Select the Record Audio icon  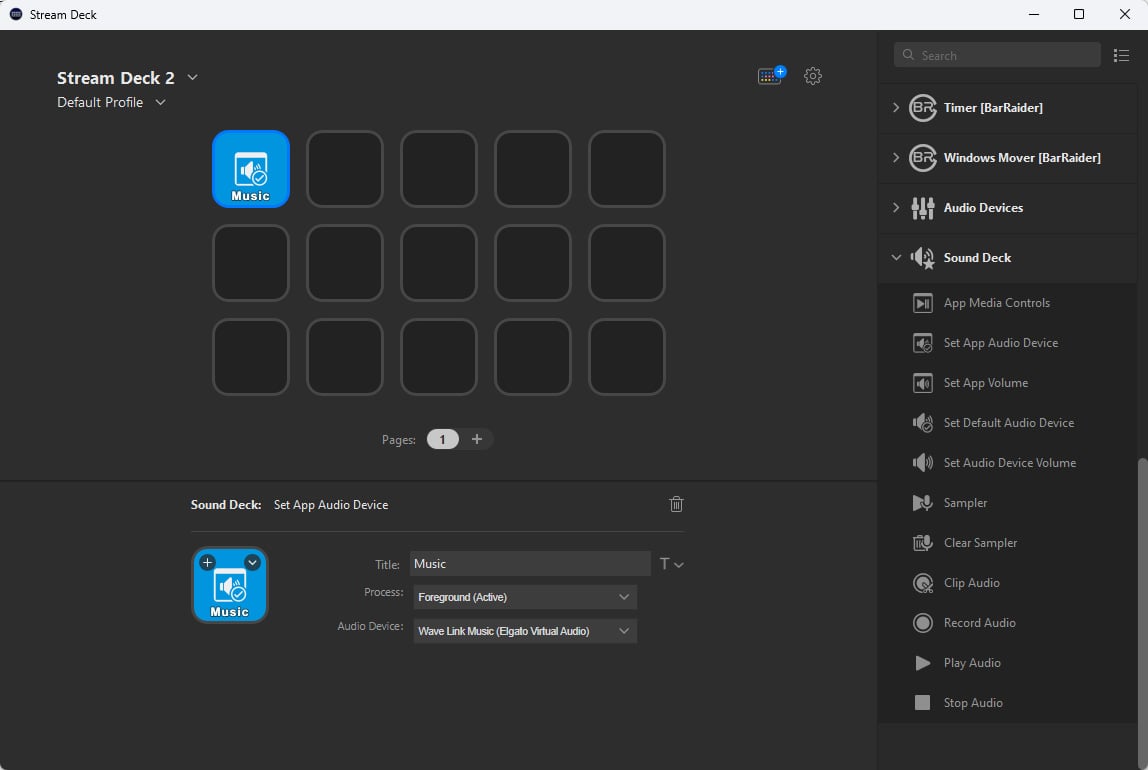922,623
